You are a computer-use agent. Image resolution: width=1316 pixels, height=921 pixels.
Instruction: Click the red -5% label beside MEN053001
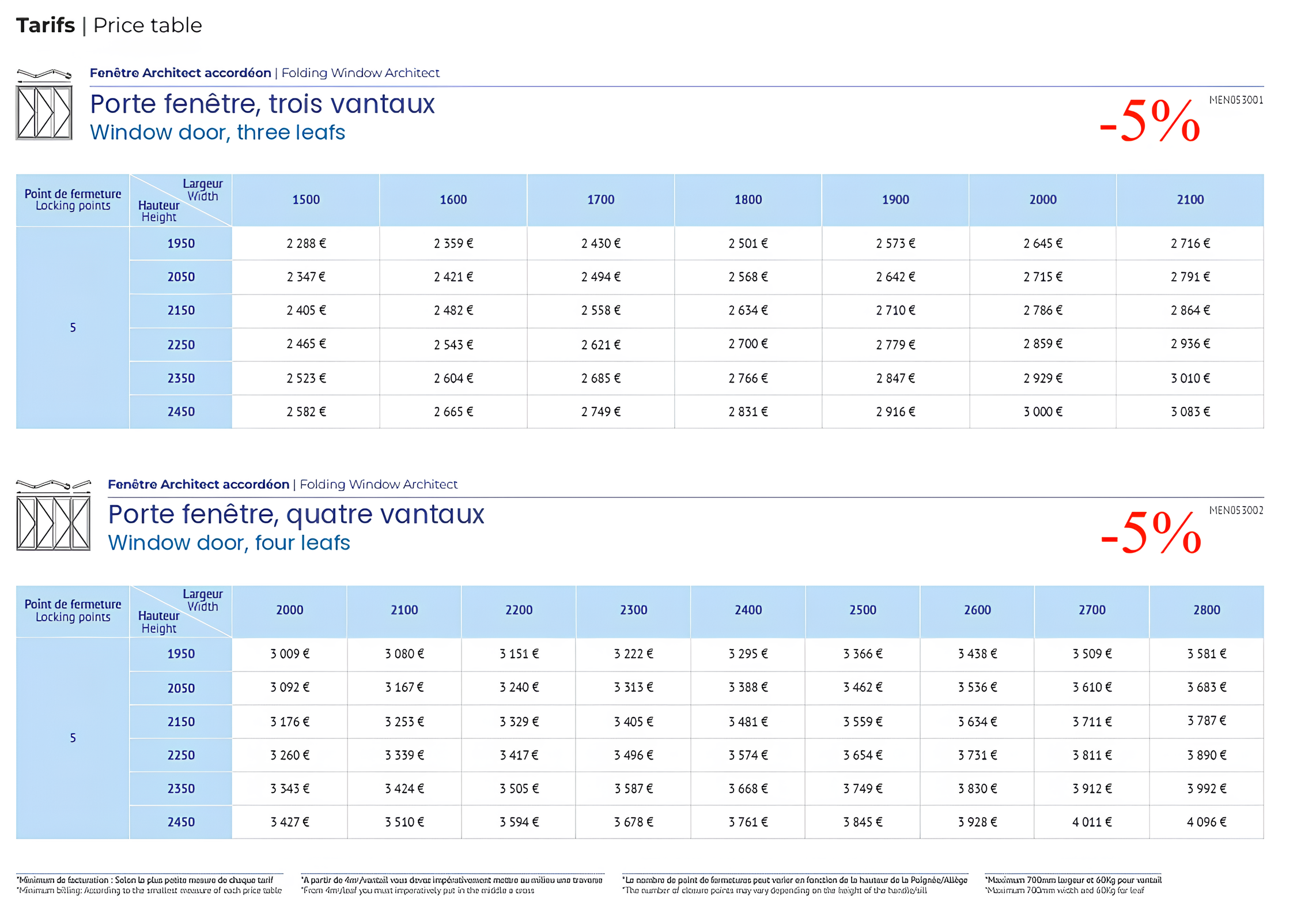[x=1149, y=120]
